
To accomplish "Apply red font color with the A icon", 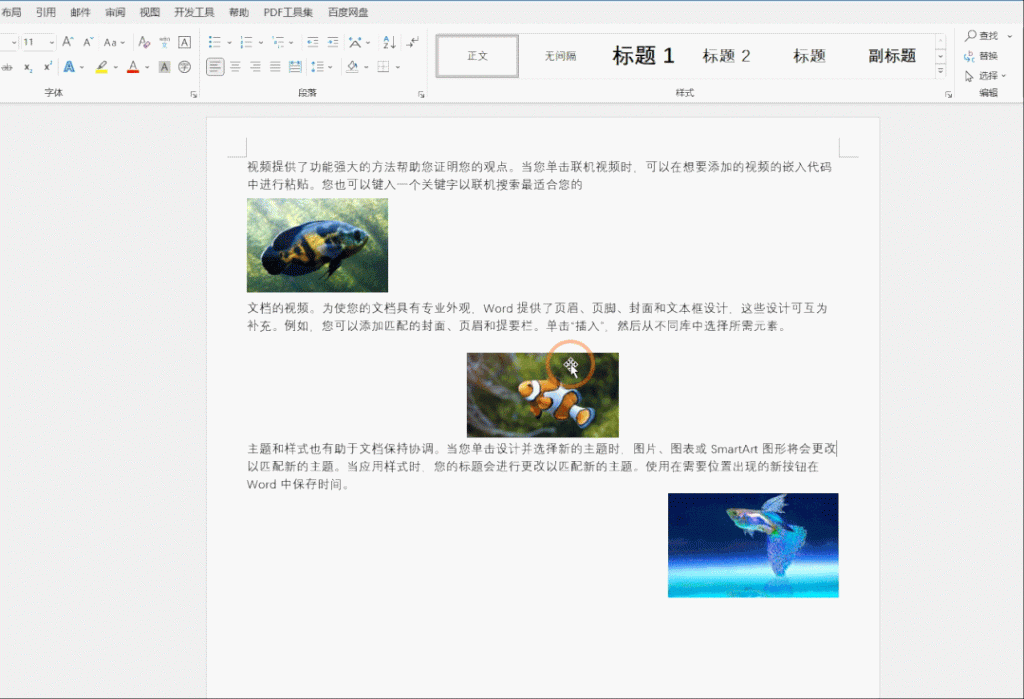I will pyautogui.click(x=133, y=67).
